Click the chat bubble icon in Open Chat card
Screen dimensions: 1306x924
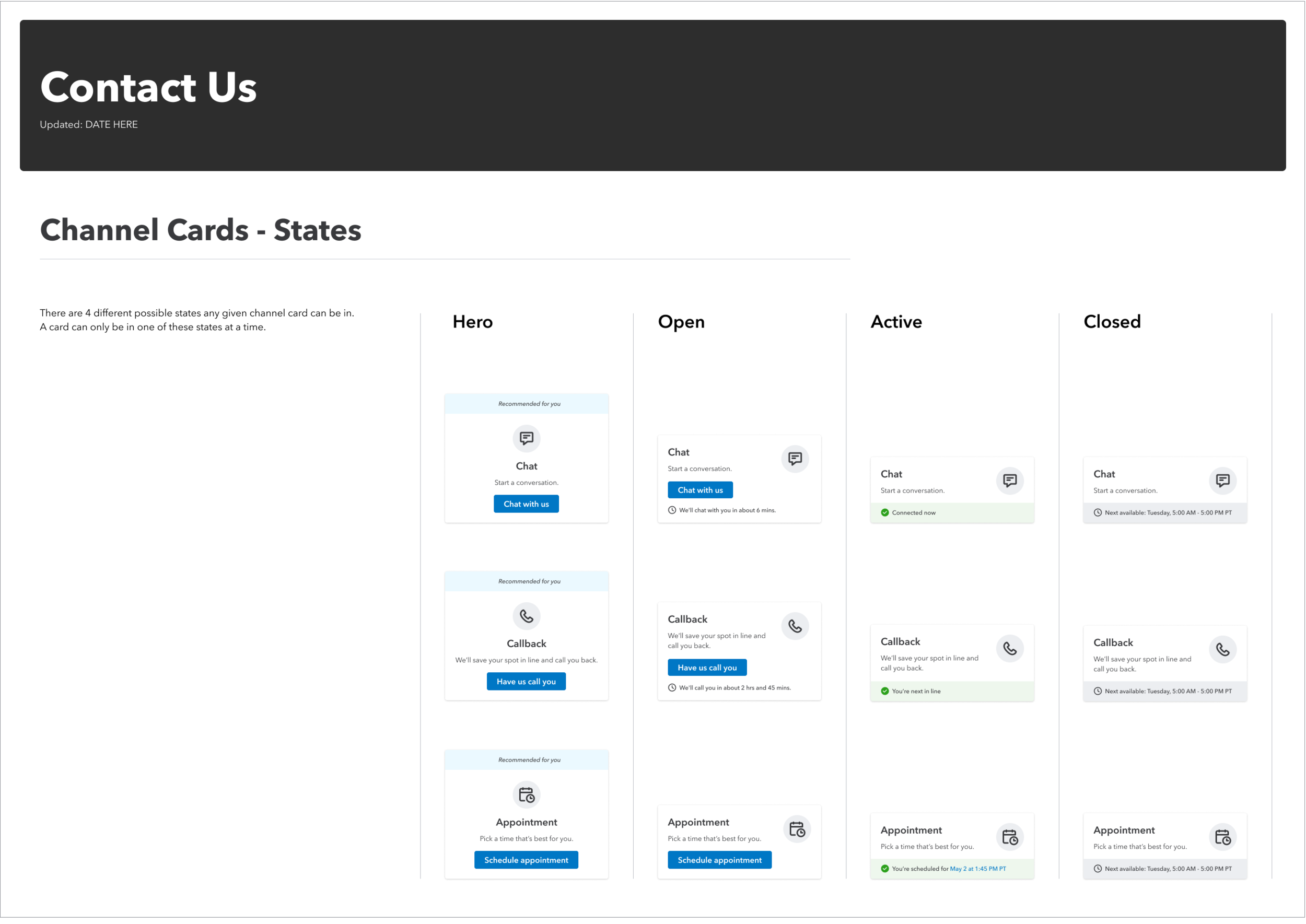(795, 459)
